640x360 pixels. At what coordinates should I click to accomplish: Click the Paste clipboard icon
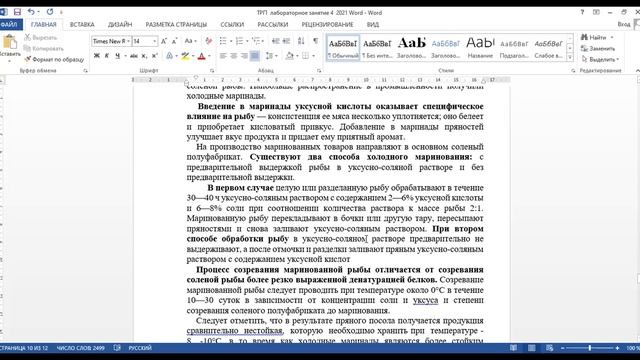9,42
